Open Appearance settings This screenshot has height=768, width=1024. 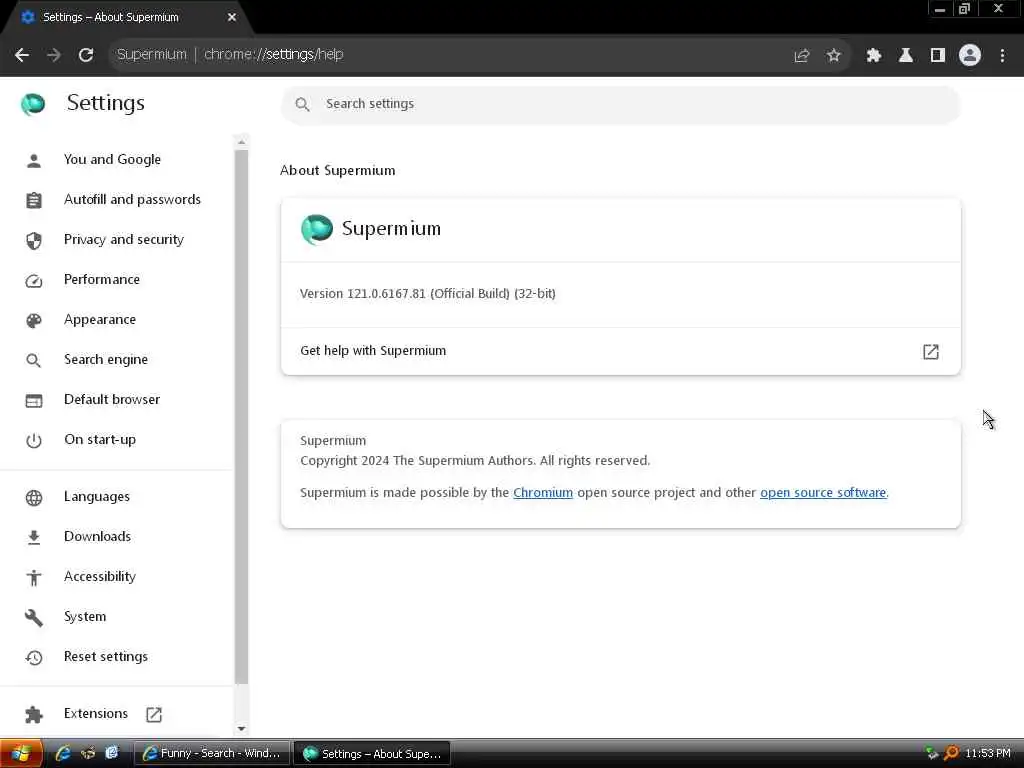pyautogui.click(x=100, y=319)
